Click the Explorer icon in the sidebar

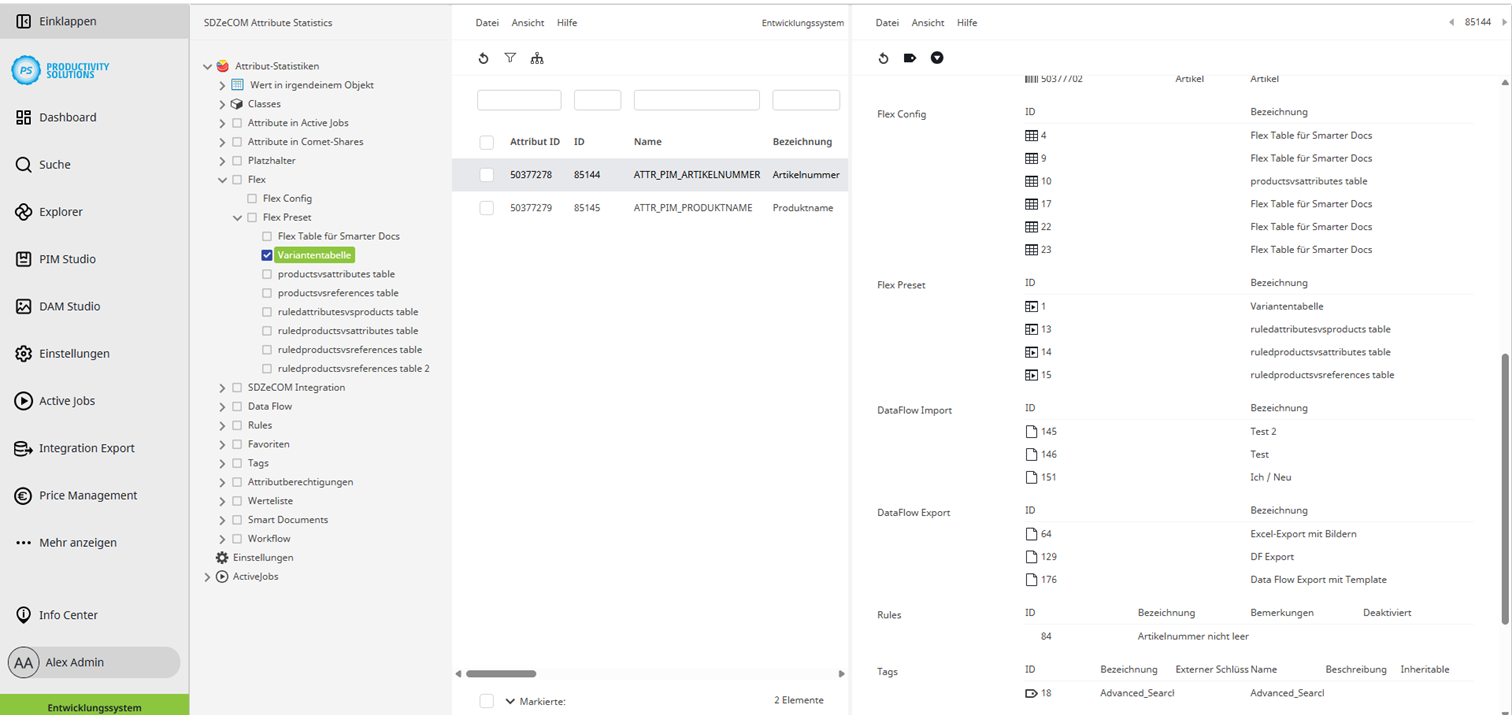tap(24, 211)
